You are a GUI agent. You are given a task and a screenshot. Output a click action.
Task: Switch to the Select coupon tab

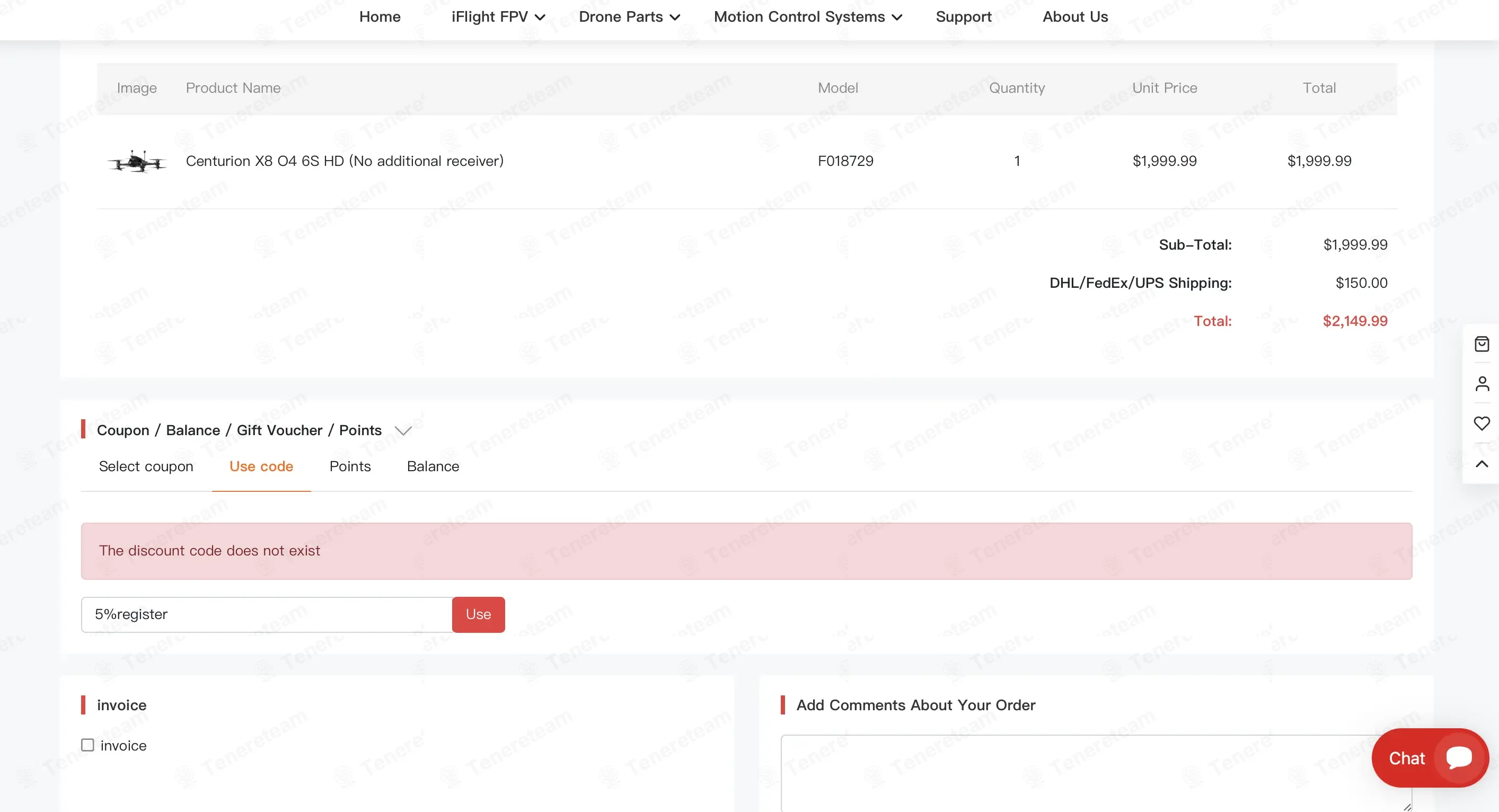point(145,466)
